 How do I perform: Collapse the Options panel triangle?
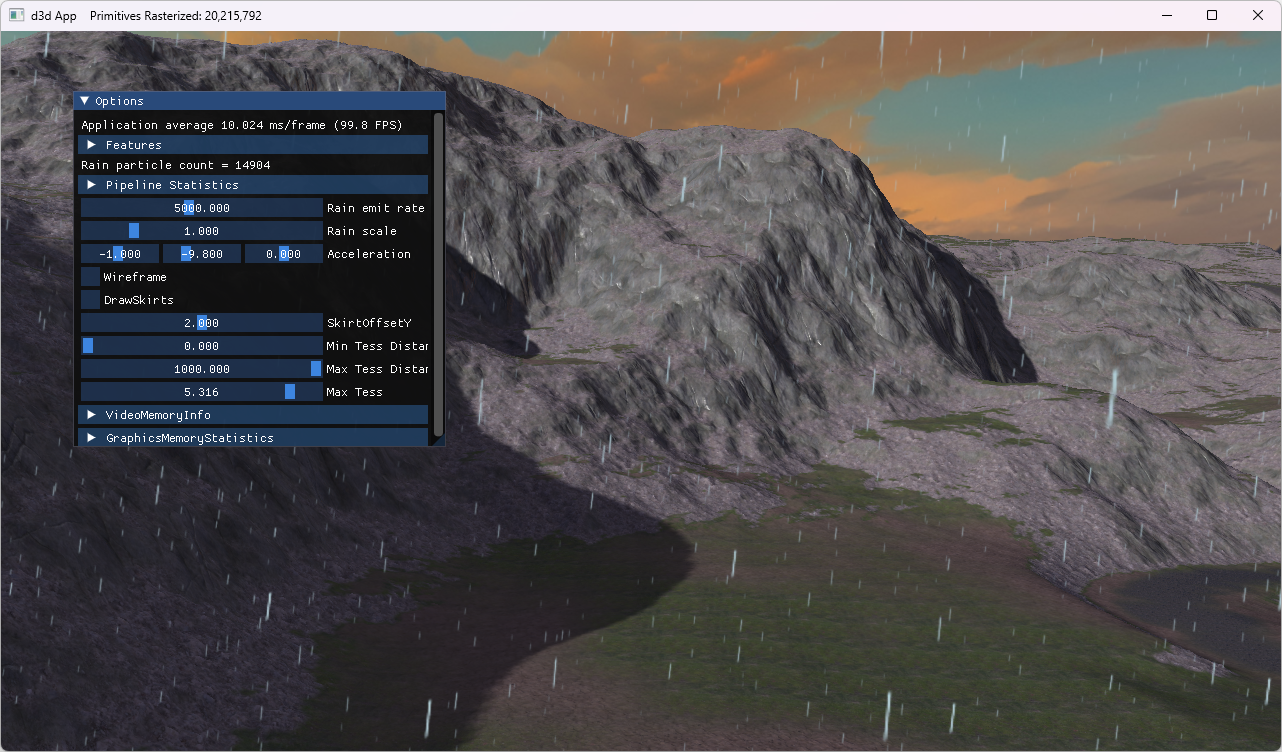tap(85, 101)
